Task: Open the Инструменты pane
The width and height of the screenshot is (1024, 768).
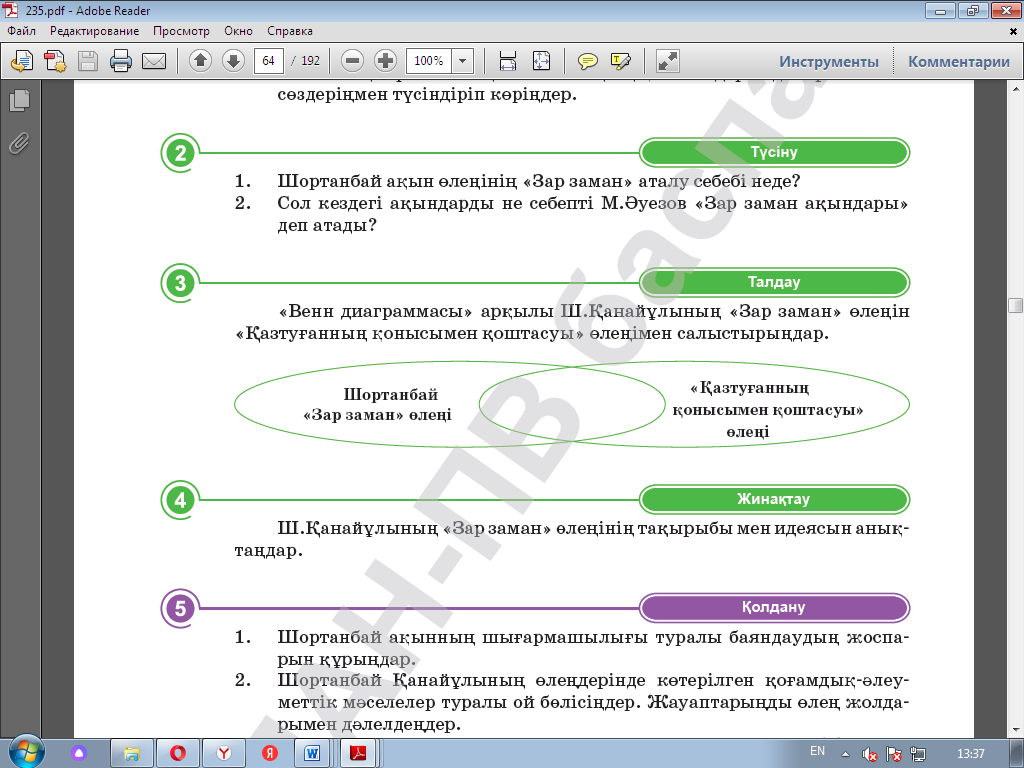Action: pyautogui.click(x=829, y=61)
